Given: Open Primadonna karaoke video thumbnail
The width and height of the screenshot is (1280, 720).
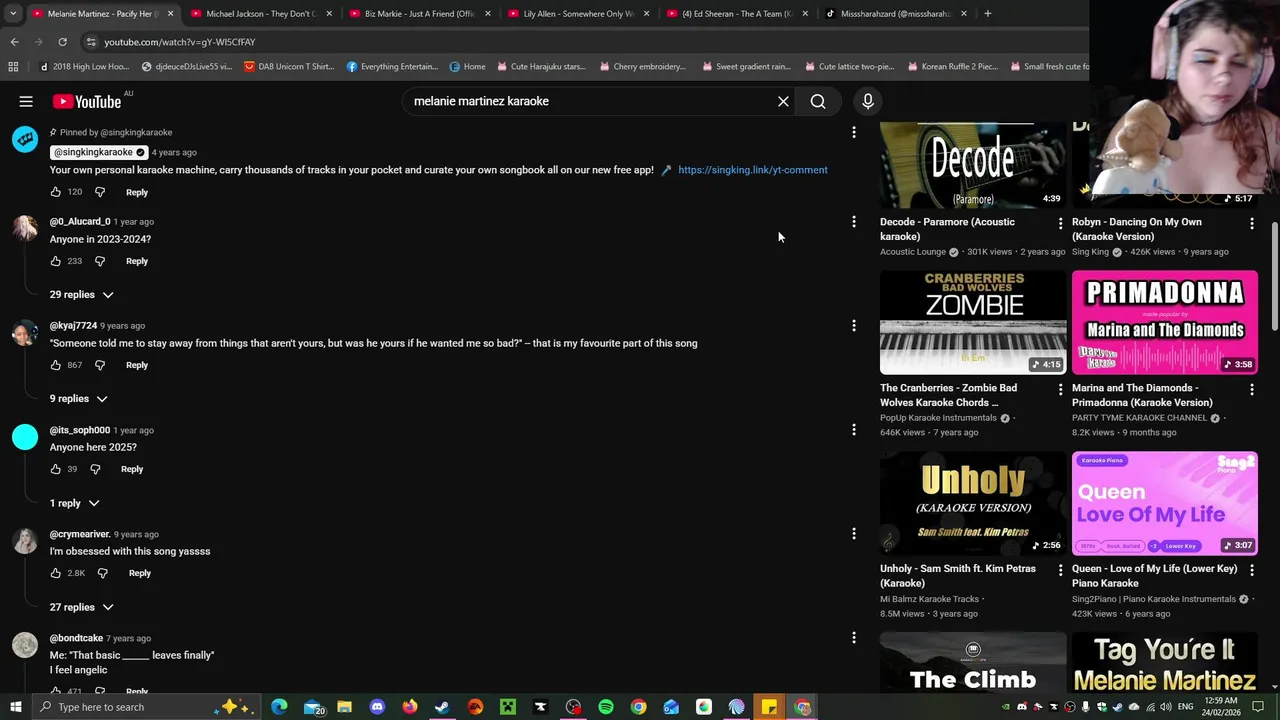Looking at the screenshot, I should (x=1165, y=322).
